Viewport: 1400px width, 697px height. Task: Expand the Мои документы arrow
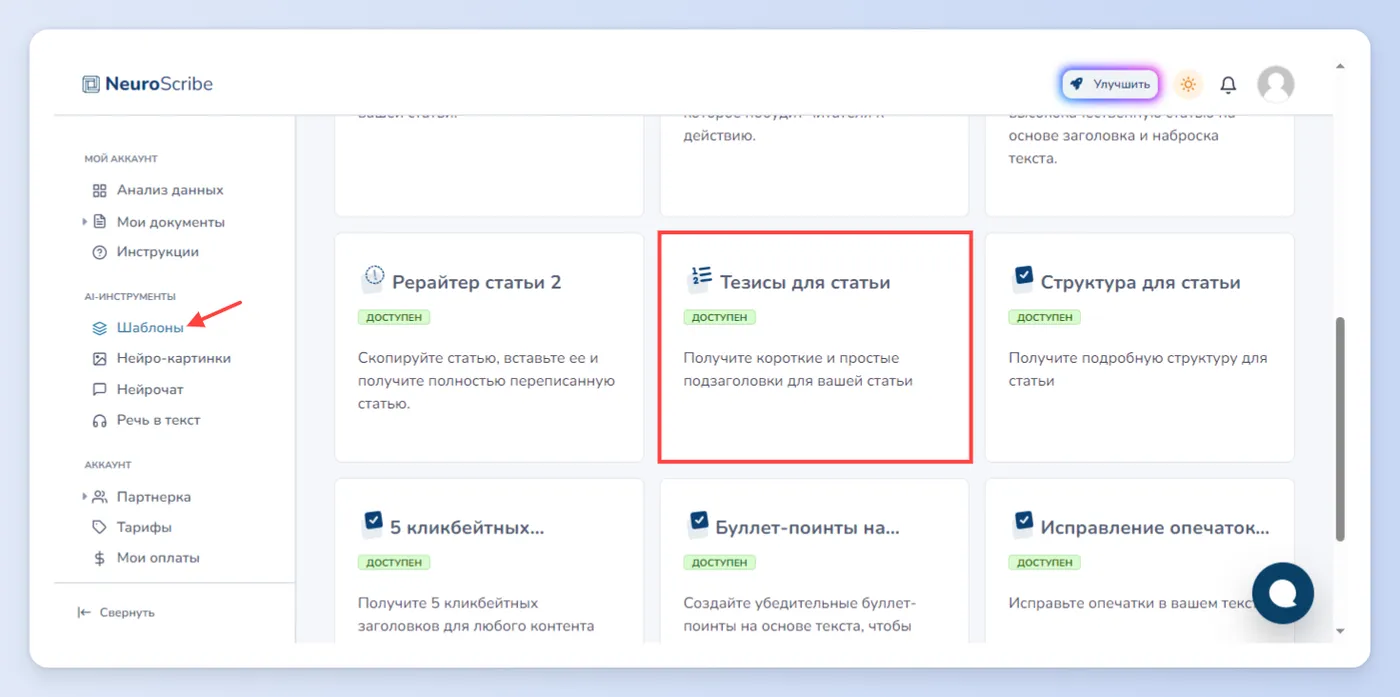point(85,222)
